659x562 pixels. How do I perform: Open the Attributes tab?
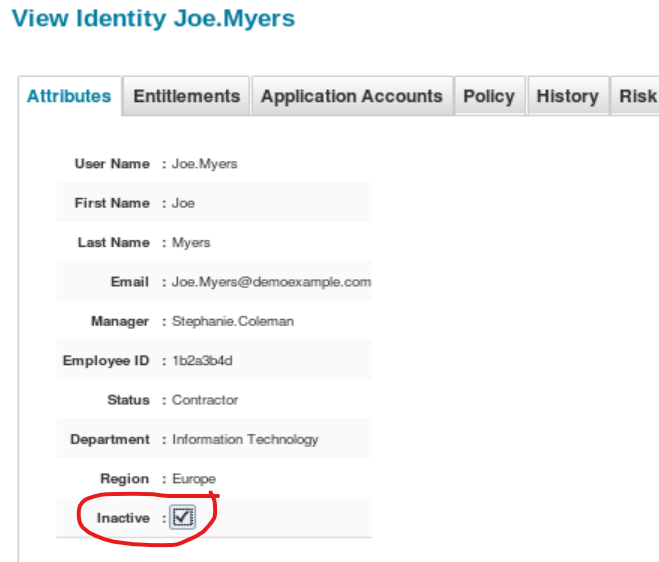pos(69,97)
